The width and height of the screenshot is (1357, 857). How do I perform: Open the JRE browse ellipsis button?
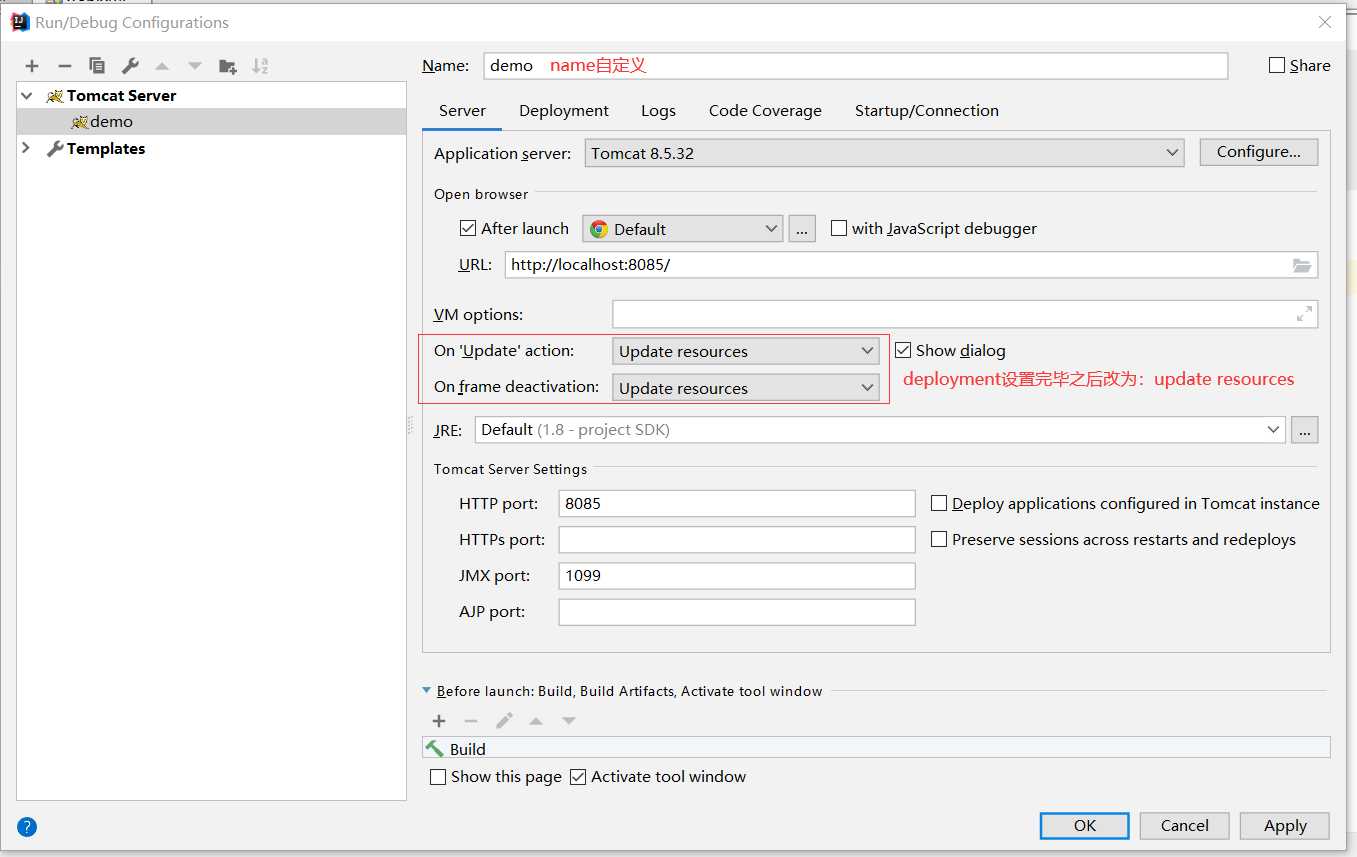pyautogui.click(x=1304, y=430)
